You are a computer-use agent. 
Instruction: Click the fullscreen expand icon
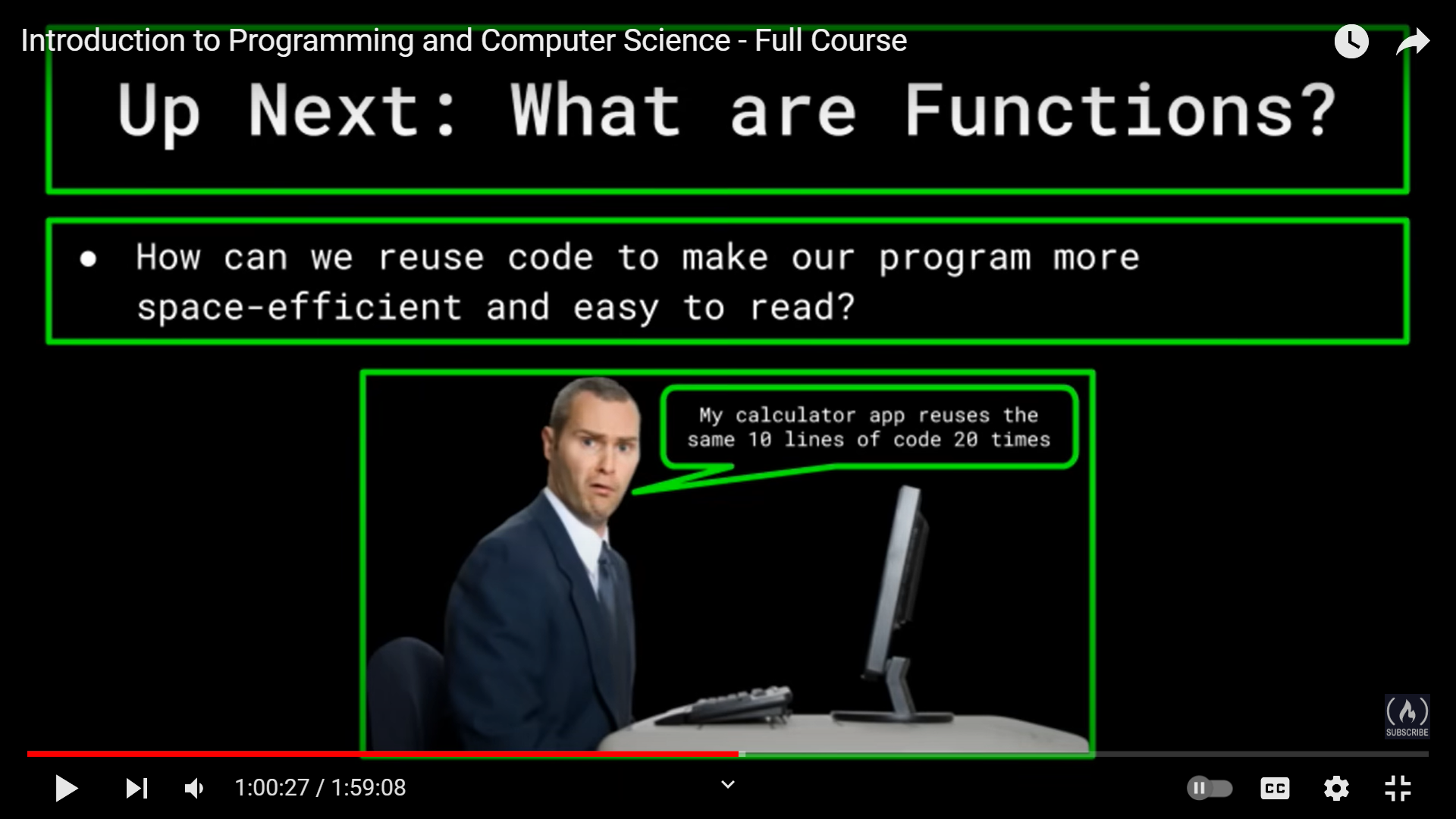tap(1398, 788)
